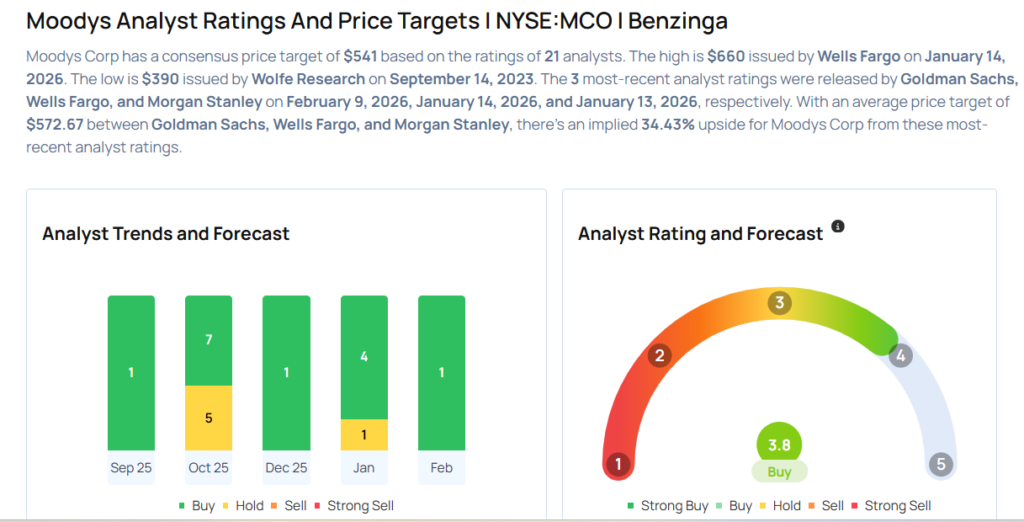Click the green Buy segment in the Jan bar

point(364,357)
